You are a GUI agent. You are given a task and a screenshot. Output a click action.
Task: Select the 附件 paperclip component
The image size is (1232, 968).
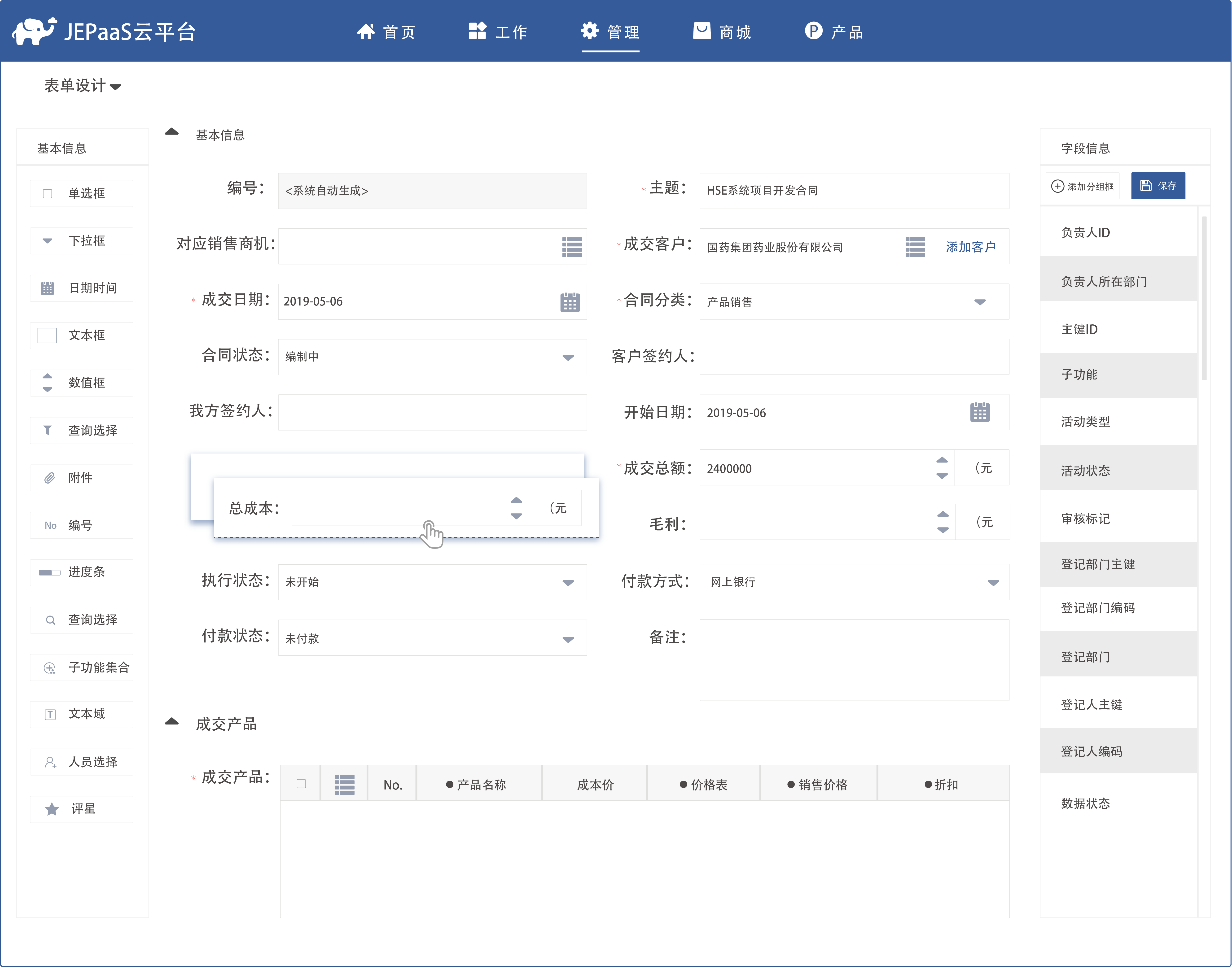click(81, 478)
